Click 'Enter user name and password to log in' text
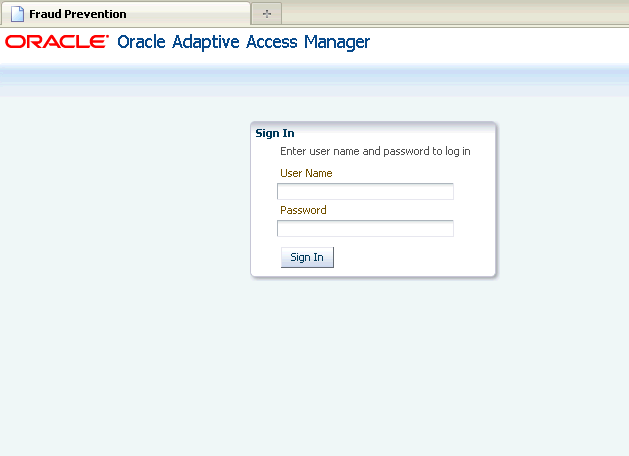 click(375, 151)
